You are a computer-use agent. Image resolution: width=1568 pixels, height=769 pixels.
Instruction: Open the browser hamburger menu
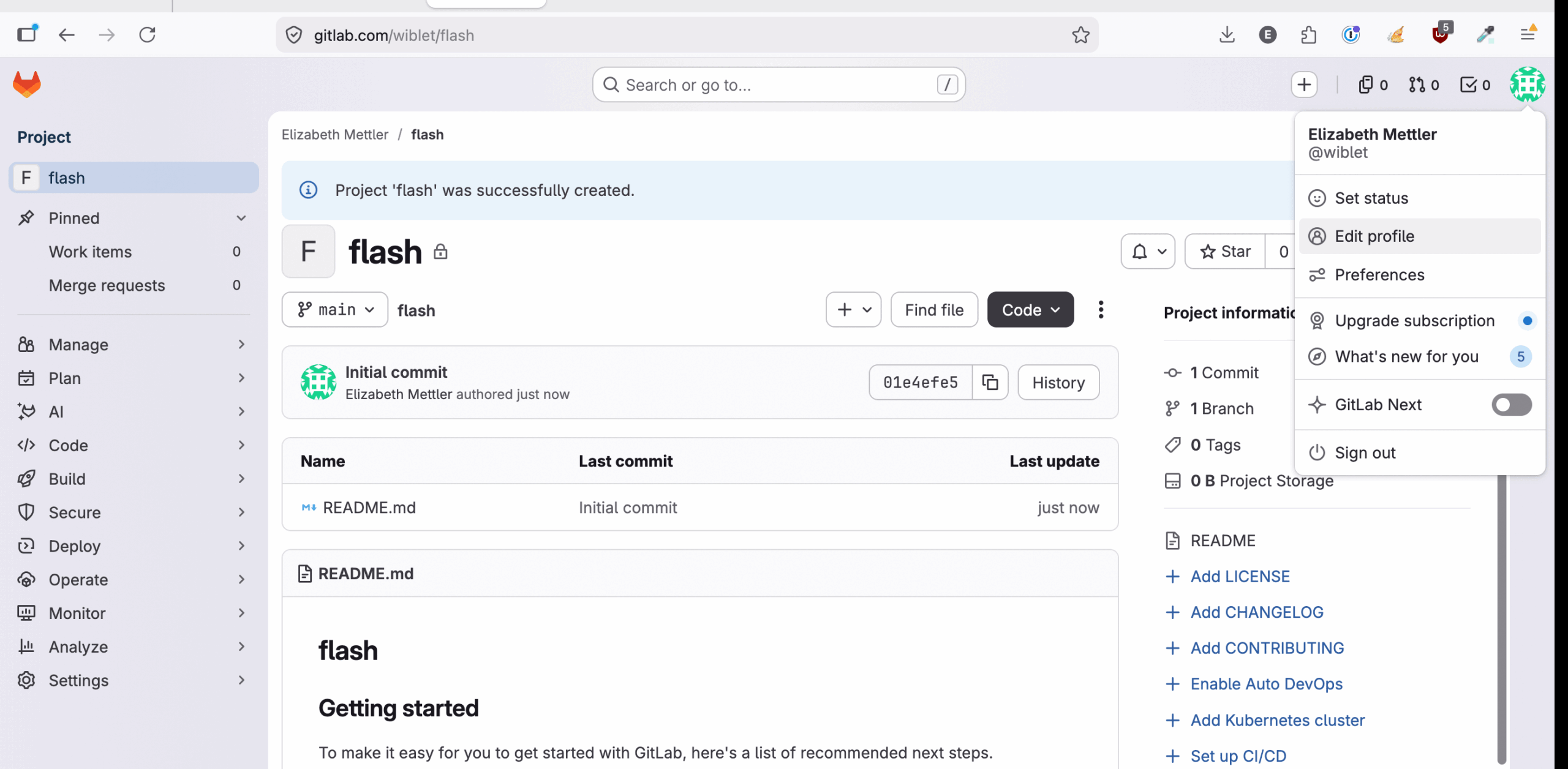[x=1528, y=34]
